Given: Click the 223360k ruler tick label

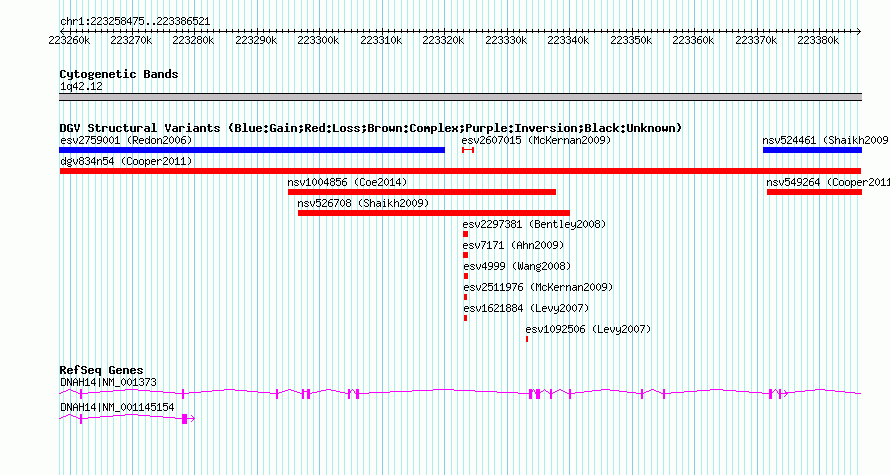Looking at the screenshot, I should pyautogui.click(x=693, y=40).
